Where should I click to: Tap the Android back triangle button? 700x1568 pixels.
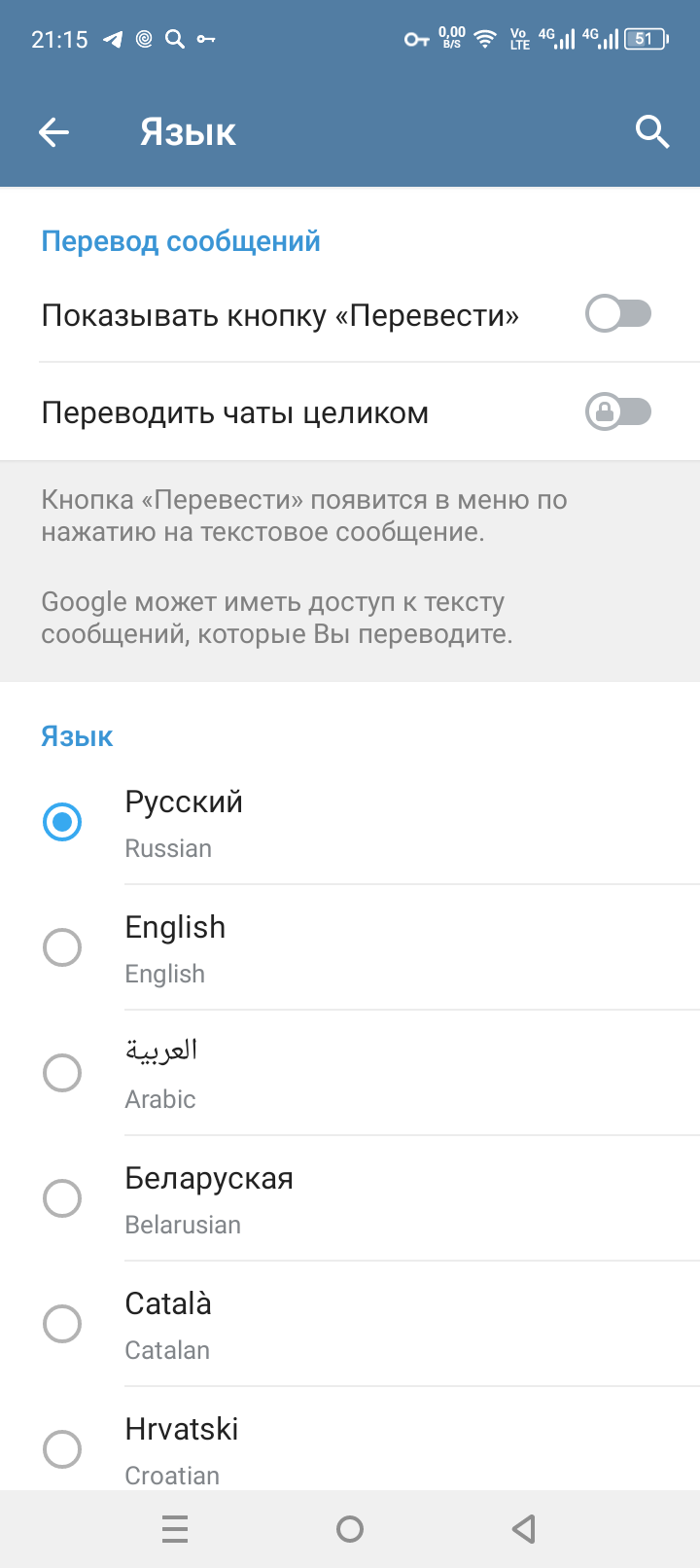pos(524,1529)
